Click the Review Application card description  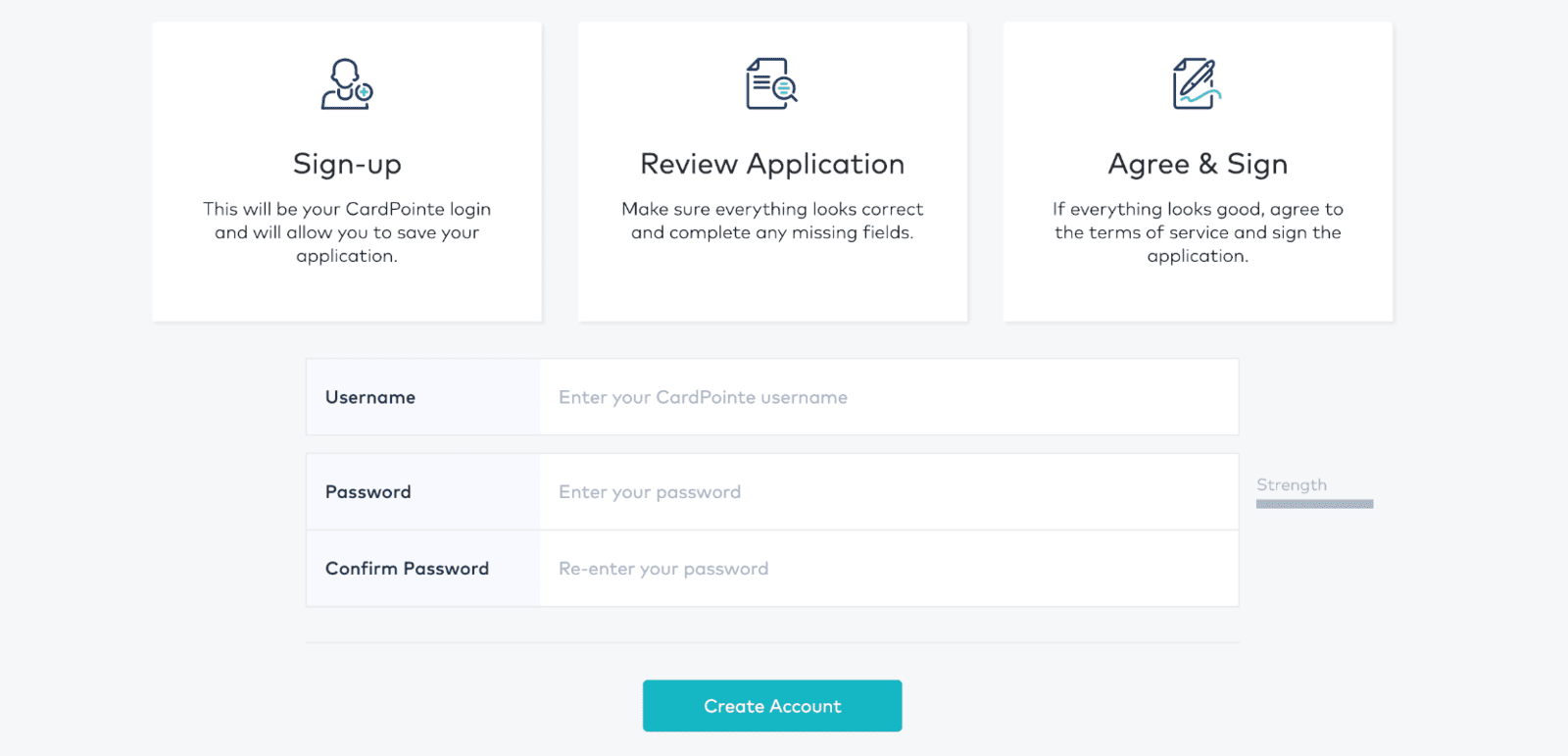[x=772, y=221]
